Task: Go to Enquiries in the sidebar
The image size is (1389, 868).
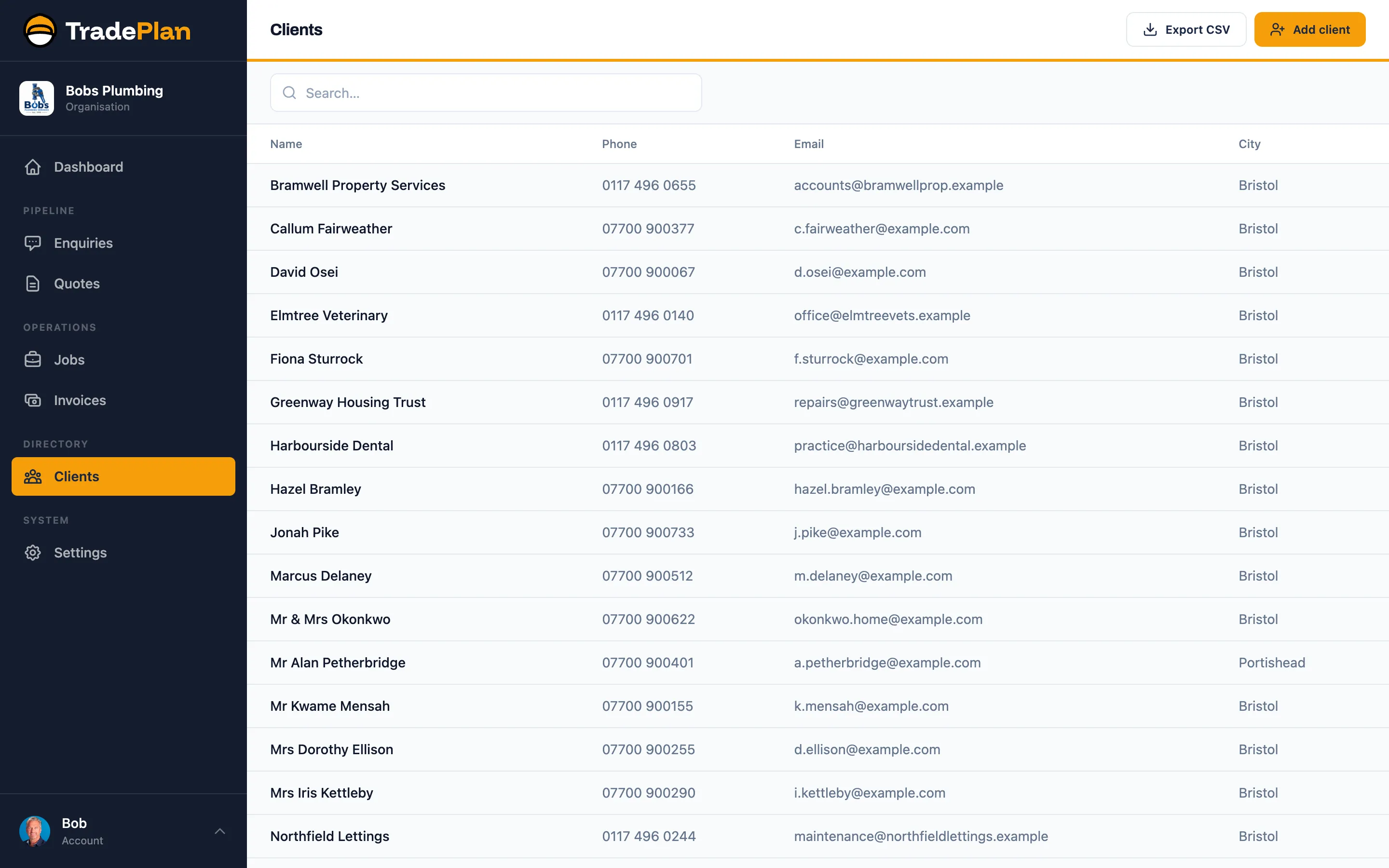Action: (x=123, y=243)
